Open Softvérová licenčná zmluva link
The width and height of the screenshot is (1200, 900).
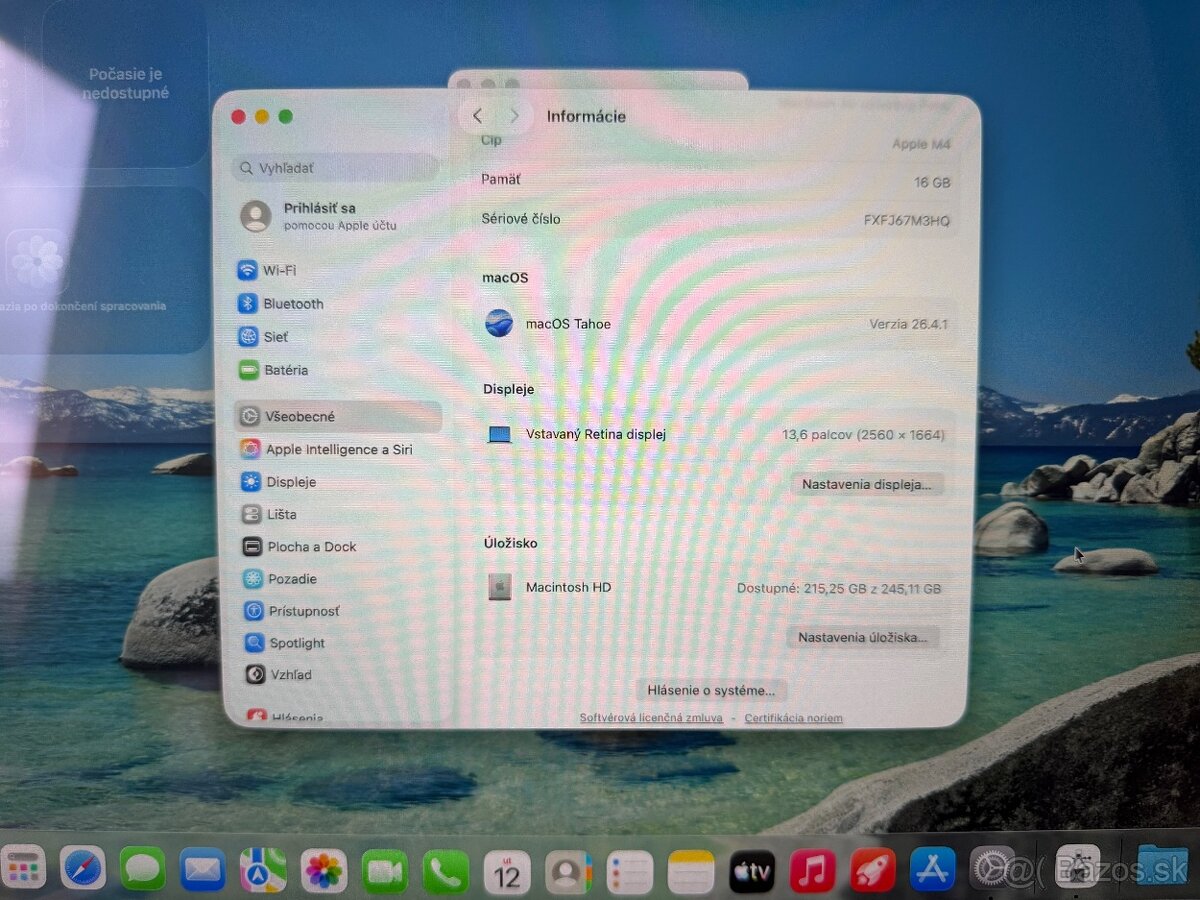pos(651,718)
